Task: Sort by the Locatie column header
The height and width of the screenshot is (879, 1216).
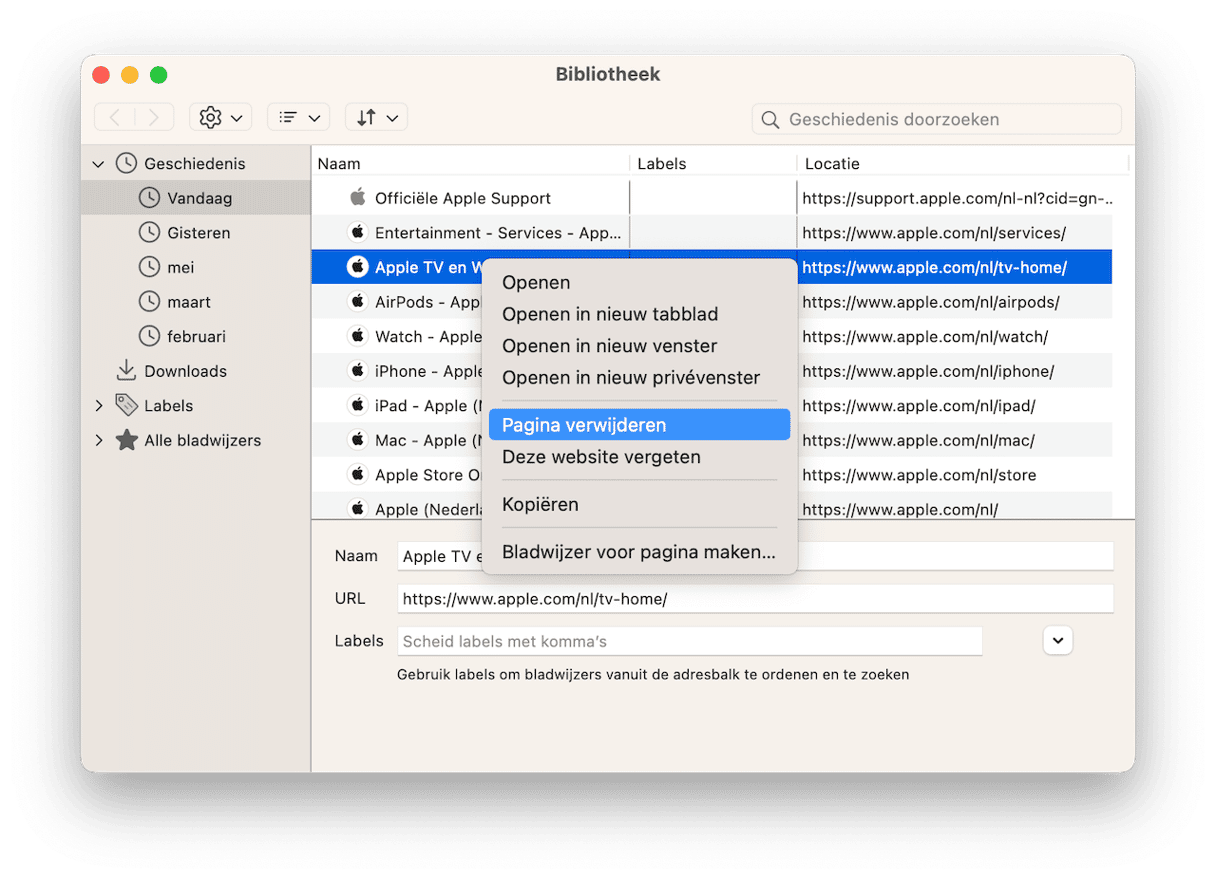Action: [962, 163]
